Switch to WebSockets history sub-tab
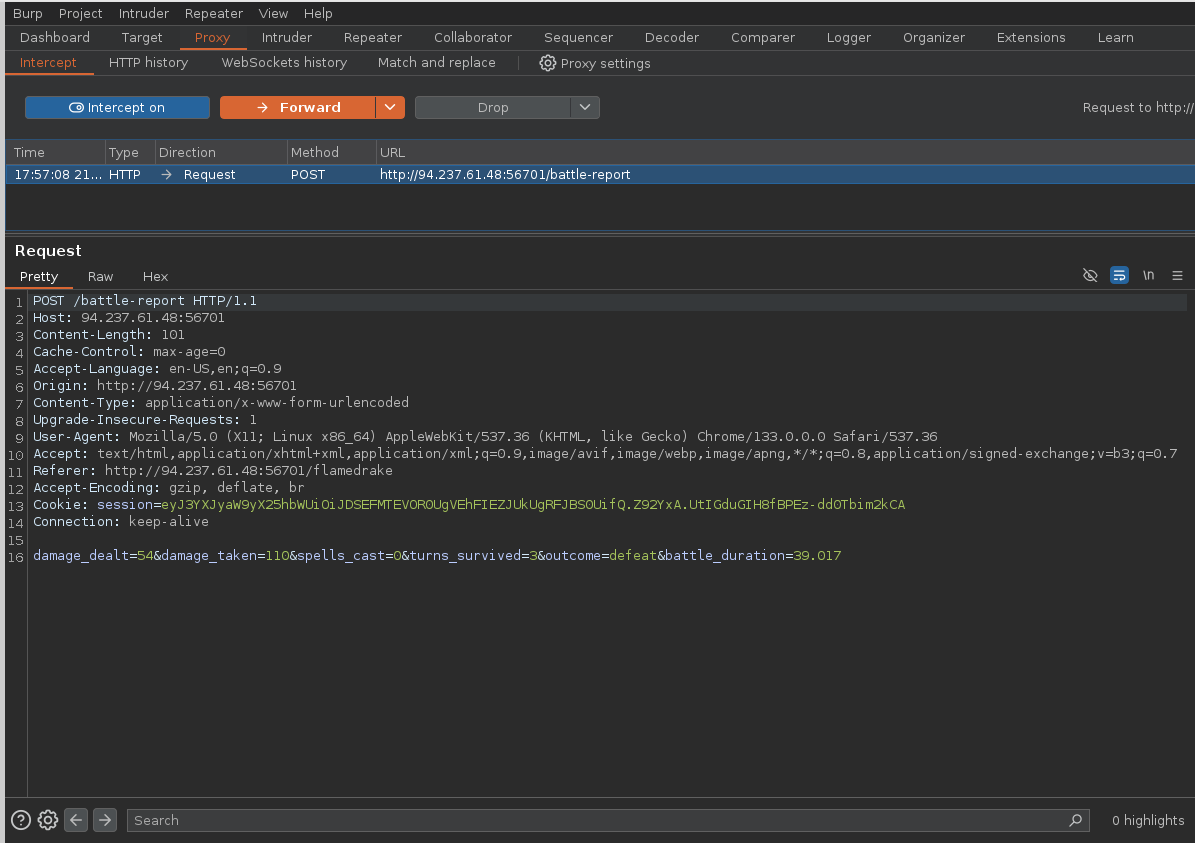The image size is (1195, 843). point(284,63)
